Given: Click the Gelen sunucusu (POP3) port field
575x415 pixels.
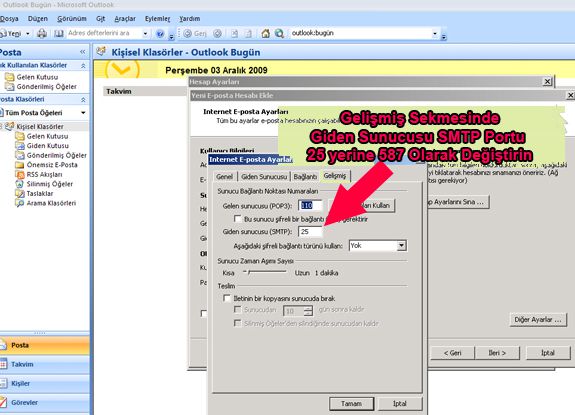Looking at the screenshot, I should (x=310, y=205).
